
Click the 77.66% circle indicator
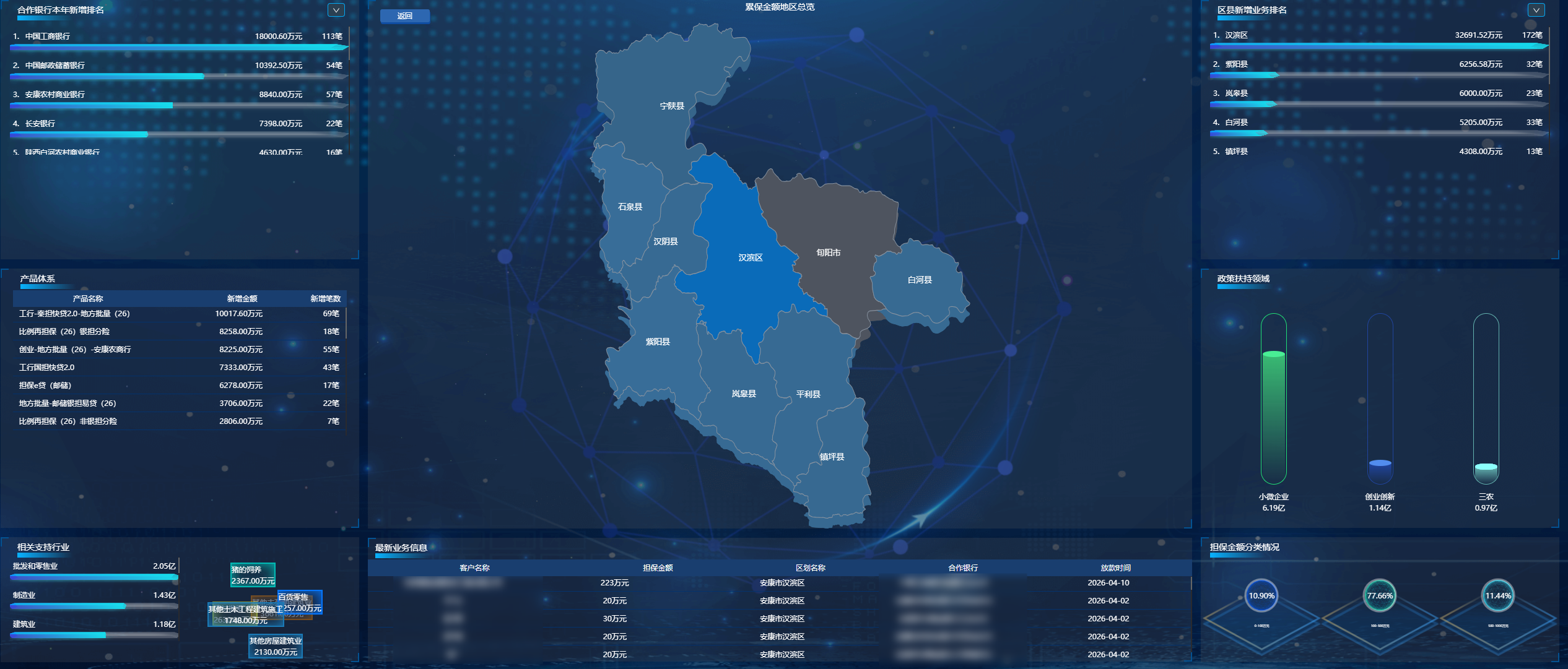click(1379, 596)
